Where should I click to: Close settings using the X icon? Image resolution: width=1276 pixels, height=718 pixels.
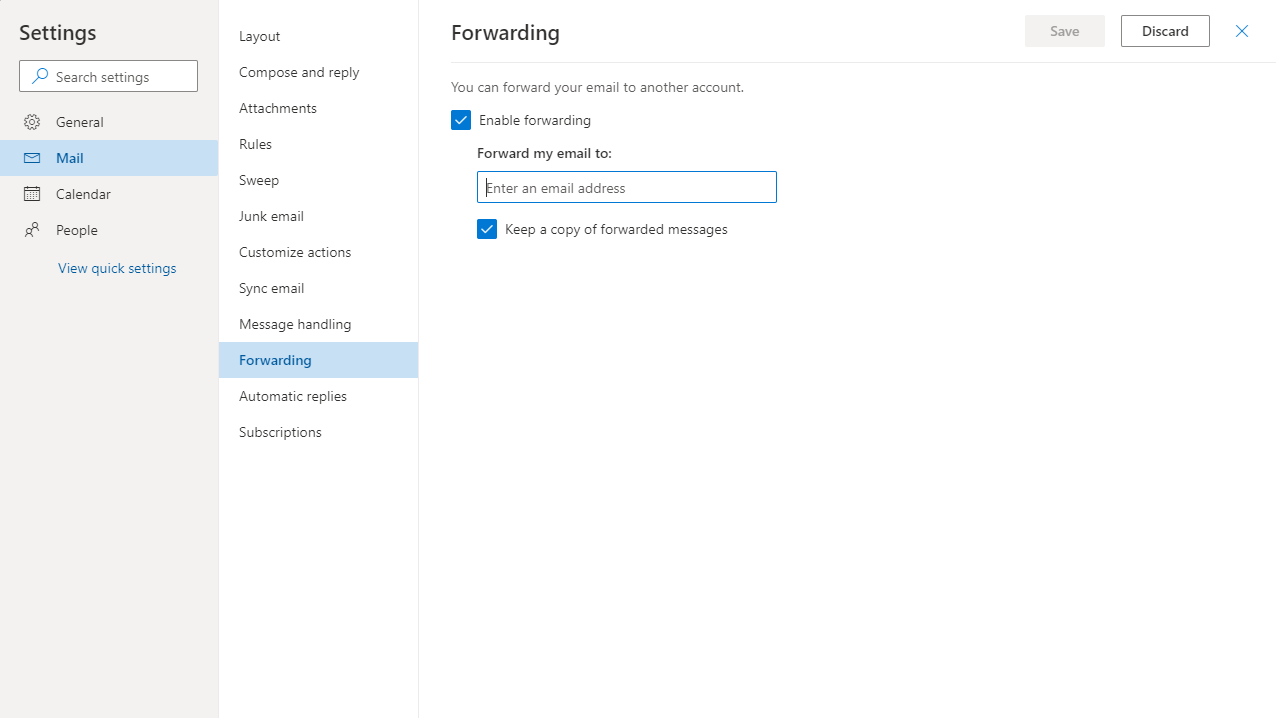(x=1241, y=31)
